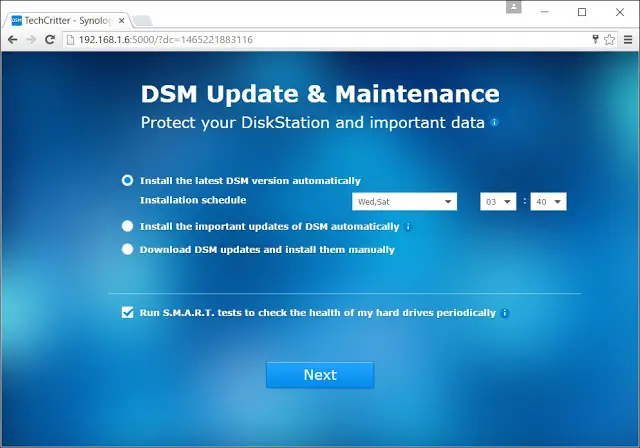Click Protect your DiskStation subtitle text
The height and width of the screenshot is (448, 640).
(x=313, y=122)
